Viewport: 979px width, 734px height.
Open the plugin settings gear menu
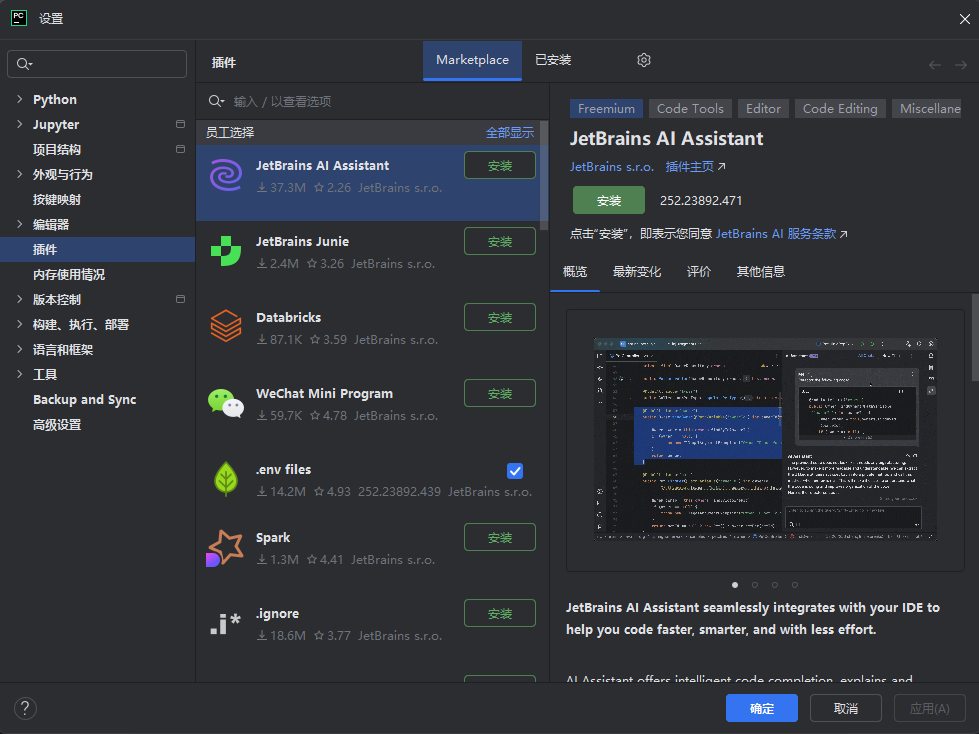click(x=644, y=60)
